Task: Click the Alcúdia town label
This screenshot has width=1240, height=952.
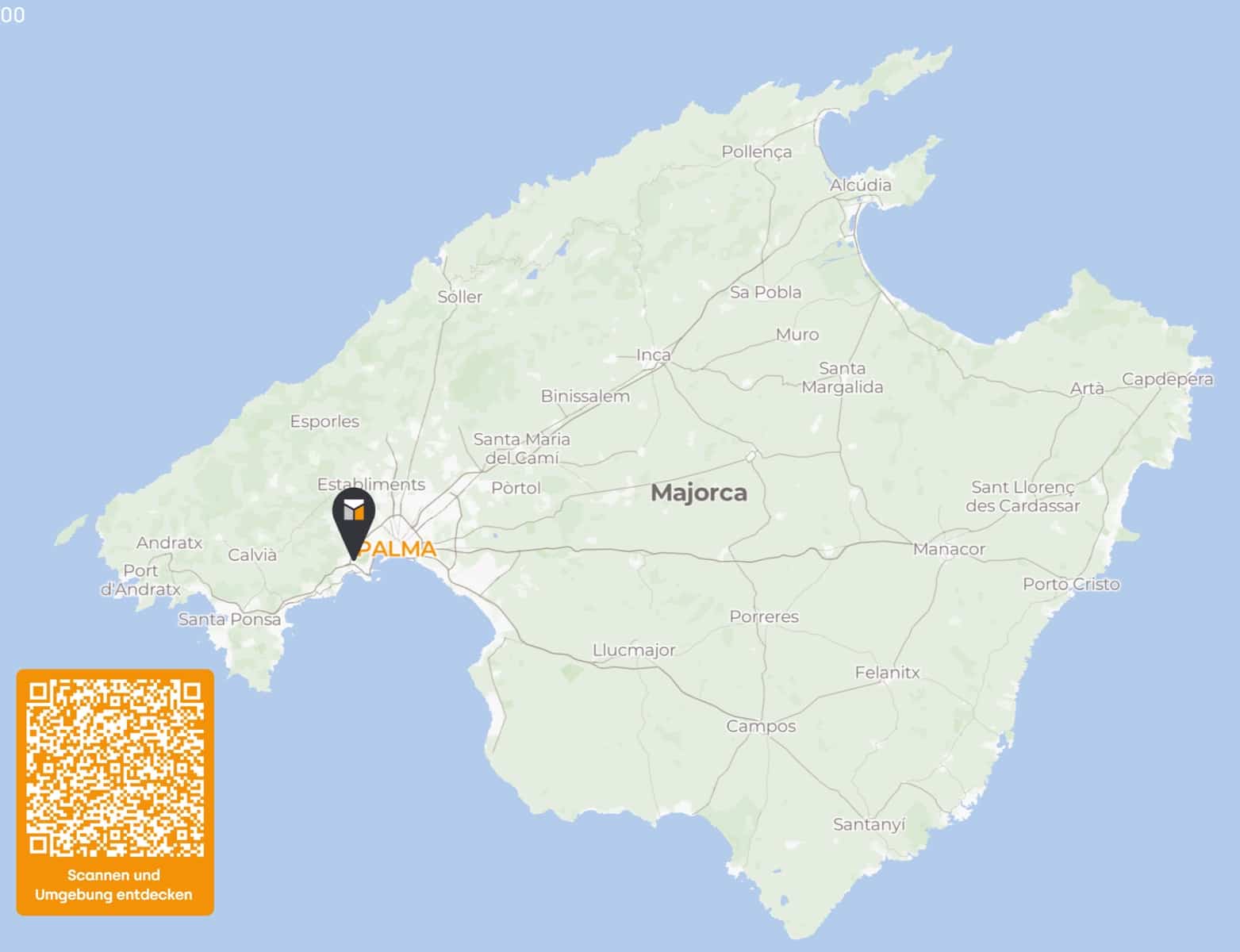Action: pos(861,185)
